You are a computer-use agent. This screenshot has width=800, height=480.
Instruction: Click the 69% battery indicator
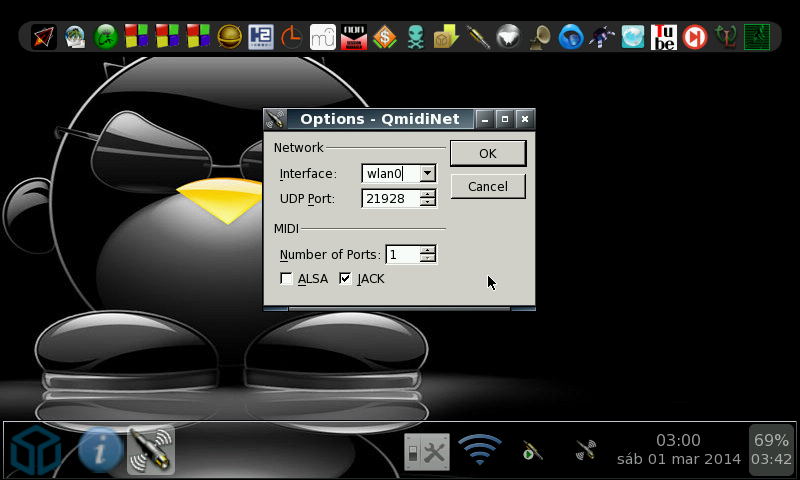point(771,449)
